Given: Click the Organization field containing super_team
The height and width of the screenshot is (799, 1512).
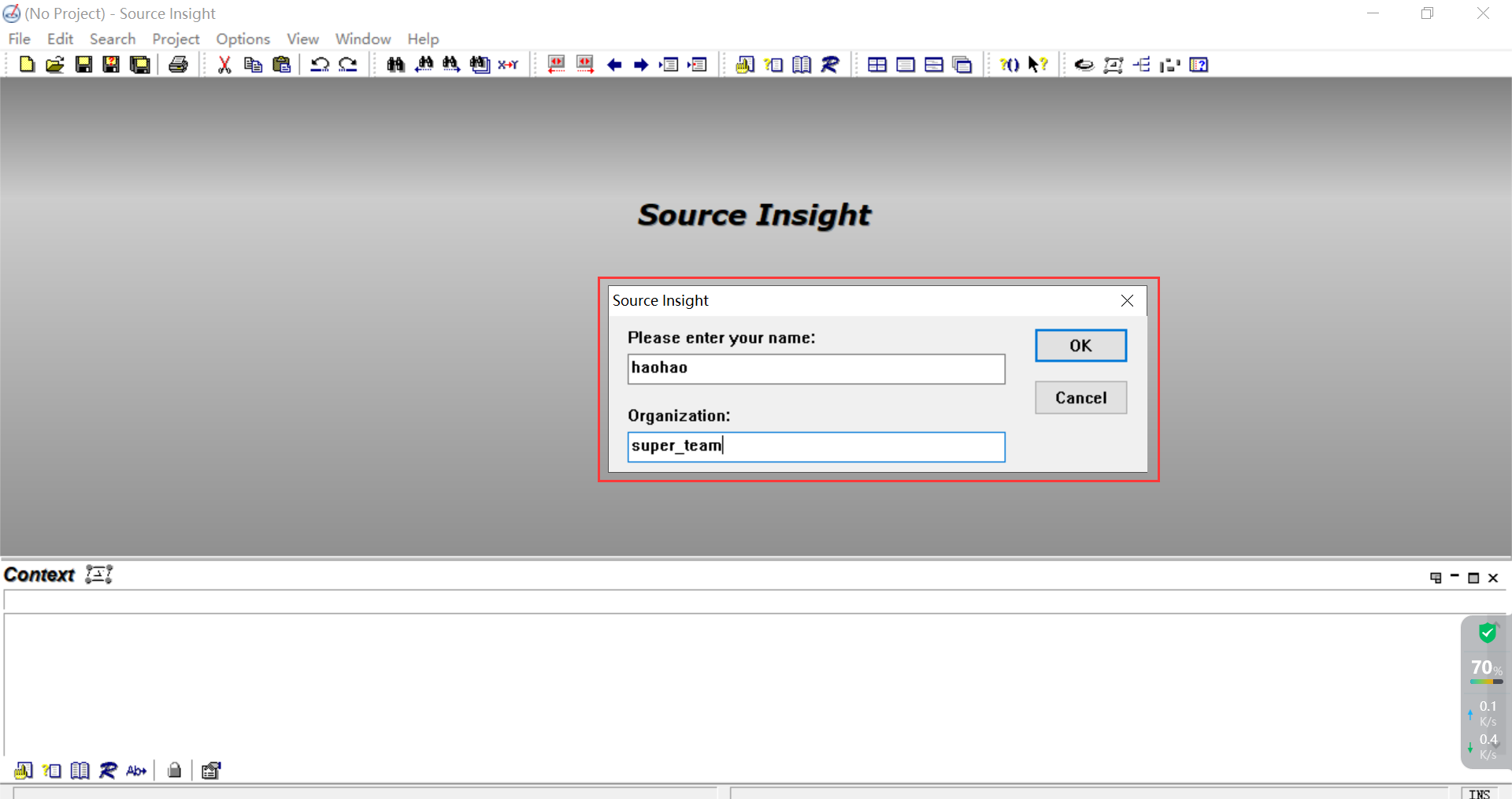Looking at the screenshot, I should tap(816, 447).
